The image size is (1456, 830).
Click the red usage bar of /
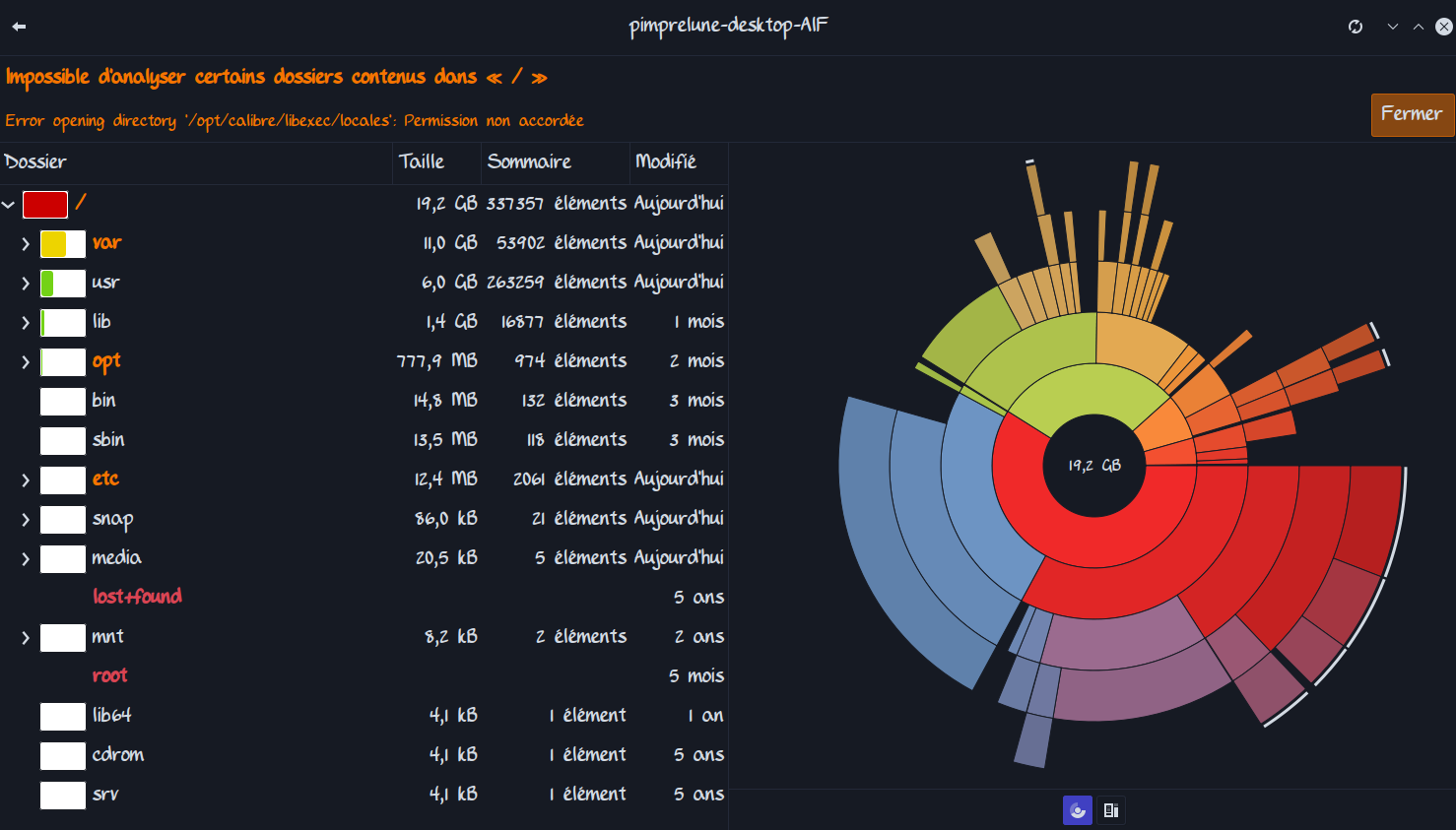(45, 205)
